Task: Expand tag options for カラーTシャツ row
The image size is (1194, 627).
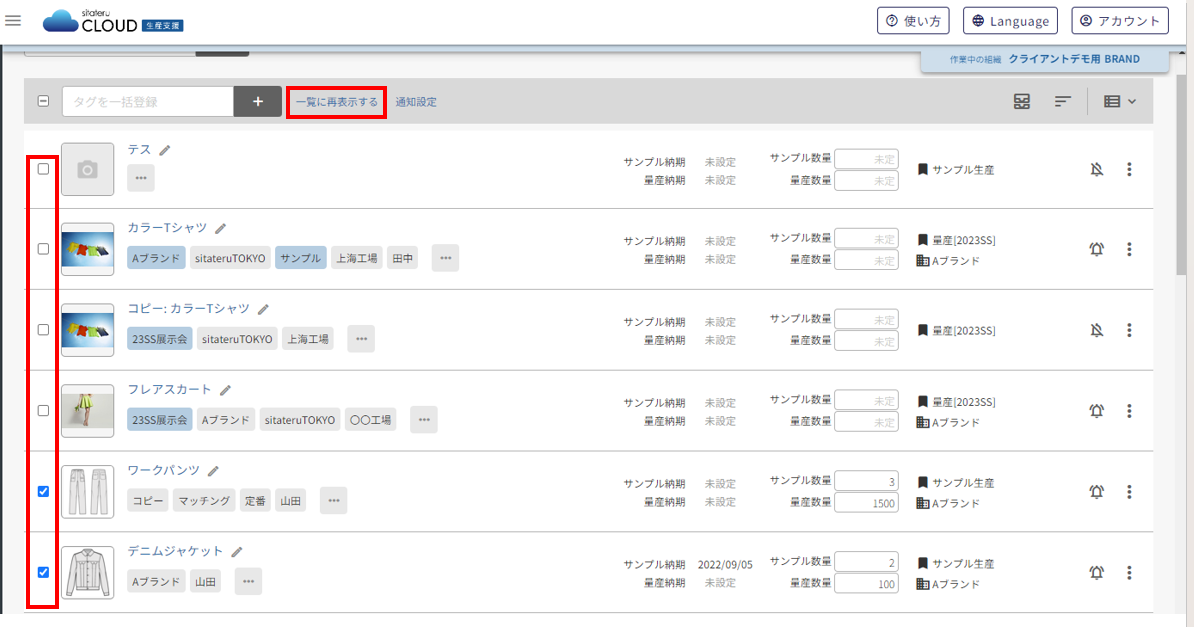Action: pos(445,258)
